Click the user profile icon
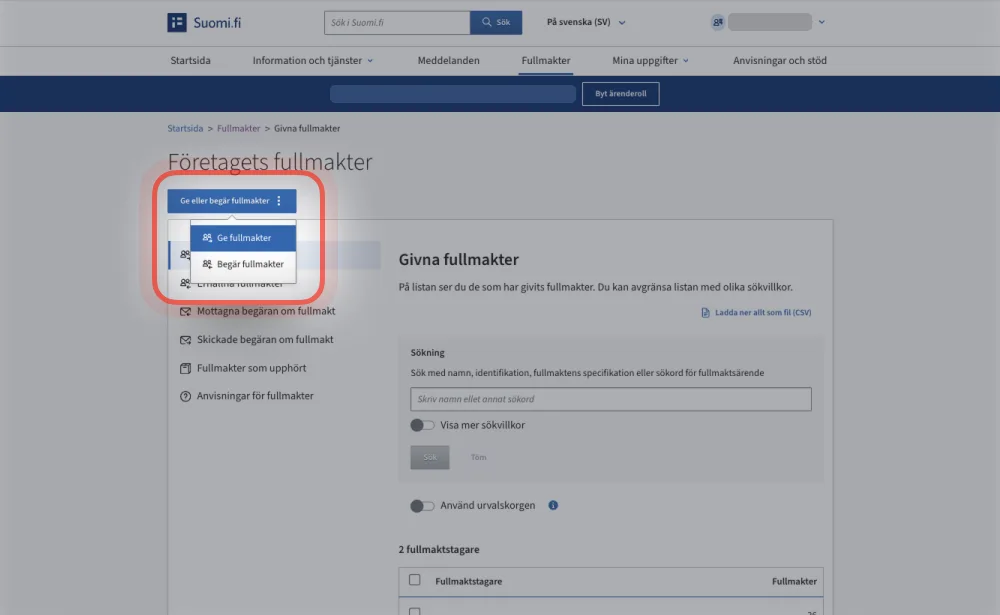This screenshot has width=1000, height=615. [717, 22]
